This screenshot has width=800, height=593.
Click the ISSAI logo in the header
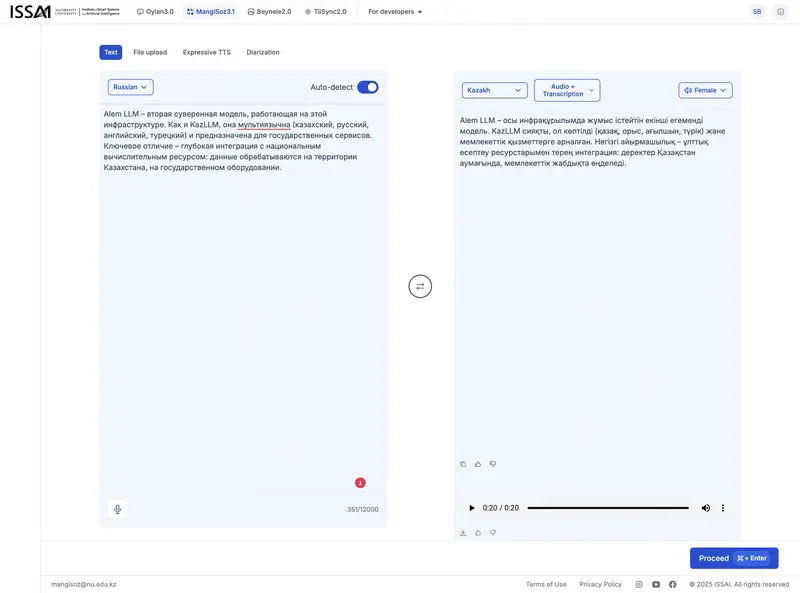coord(30,11)
